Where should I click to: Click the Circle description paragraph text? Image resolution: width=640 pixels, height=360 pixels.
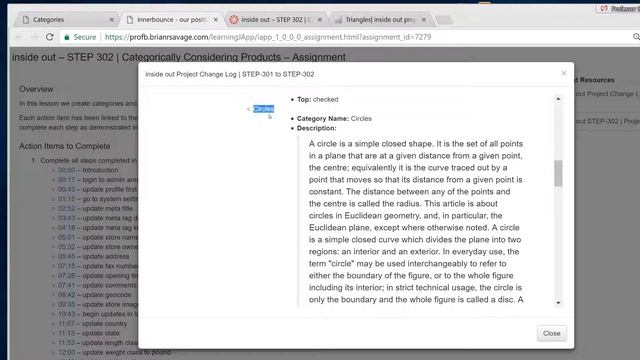(x=416, y=222)
